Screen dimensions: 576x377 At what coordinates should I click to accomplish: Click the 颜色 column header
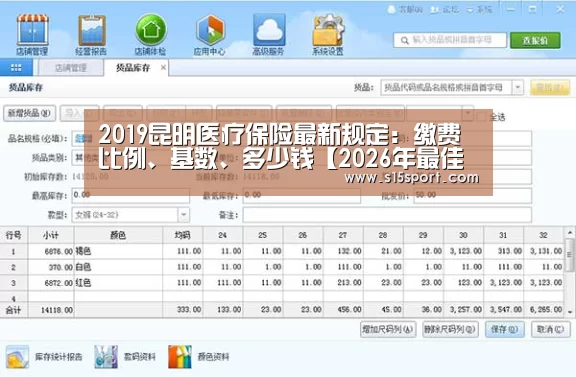coord(118,235)
